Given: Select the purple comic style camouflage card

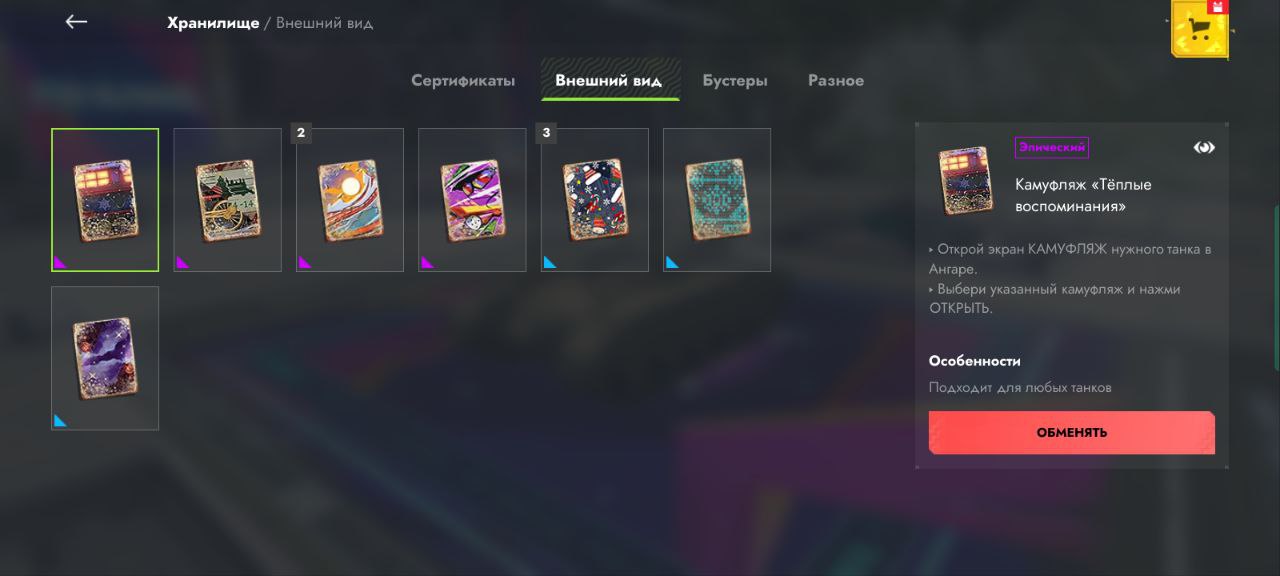Looking at the screenshot, I should tap(472, 200).
